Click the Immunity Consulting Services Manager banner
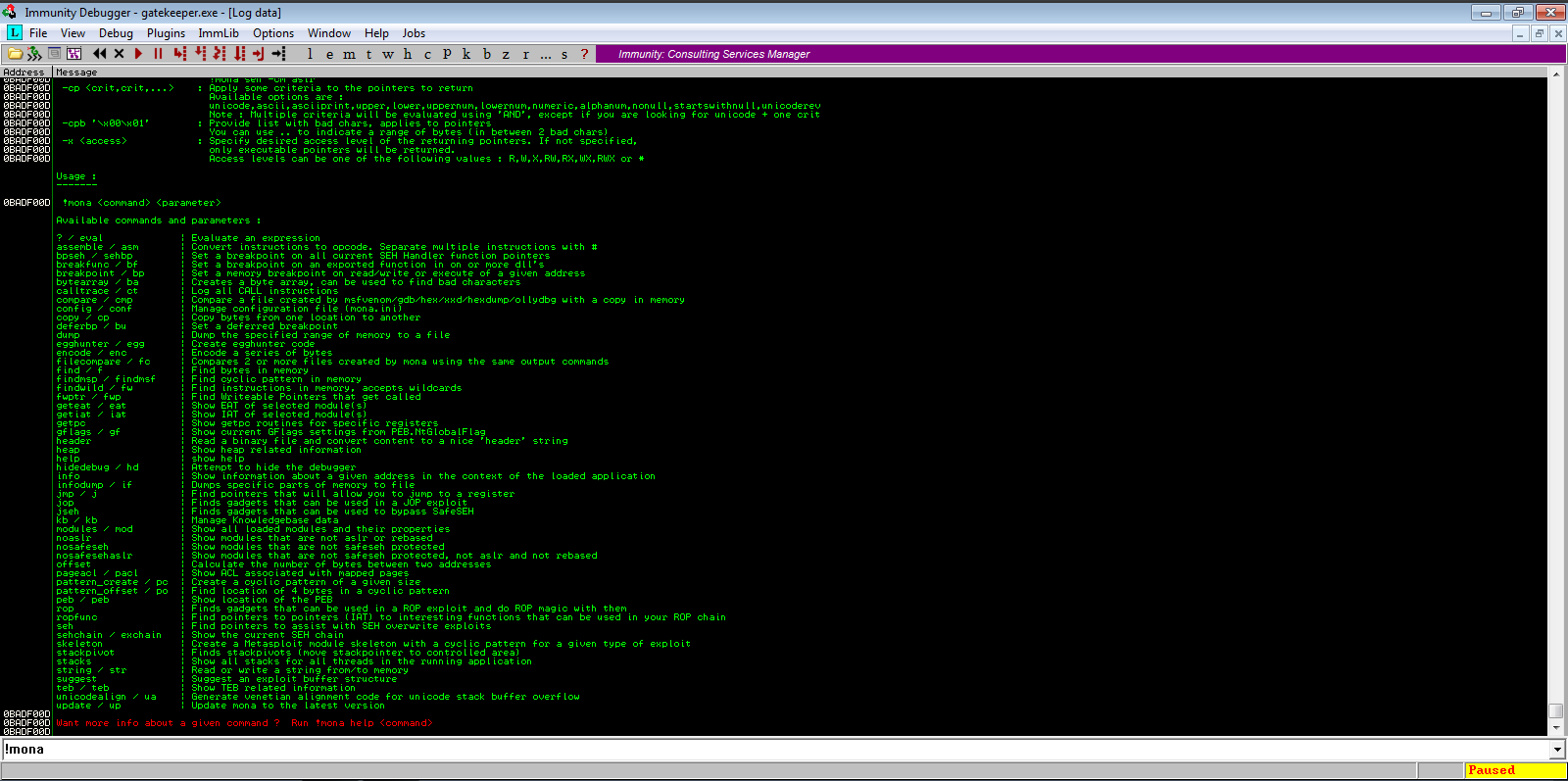This screenshot has height=781, width=1568. point(713,54)
